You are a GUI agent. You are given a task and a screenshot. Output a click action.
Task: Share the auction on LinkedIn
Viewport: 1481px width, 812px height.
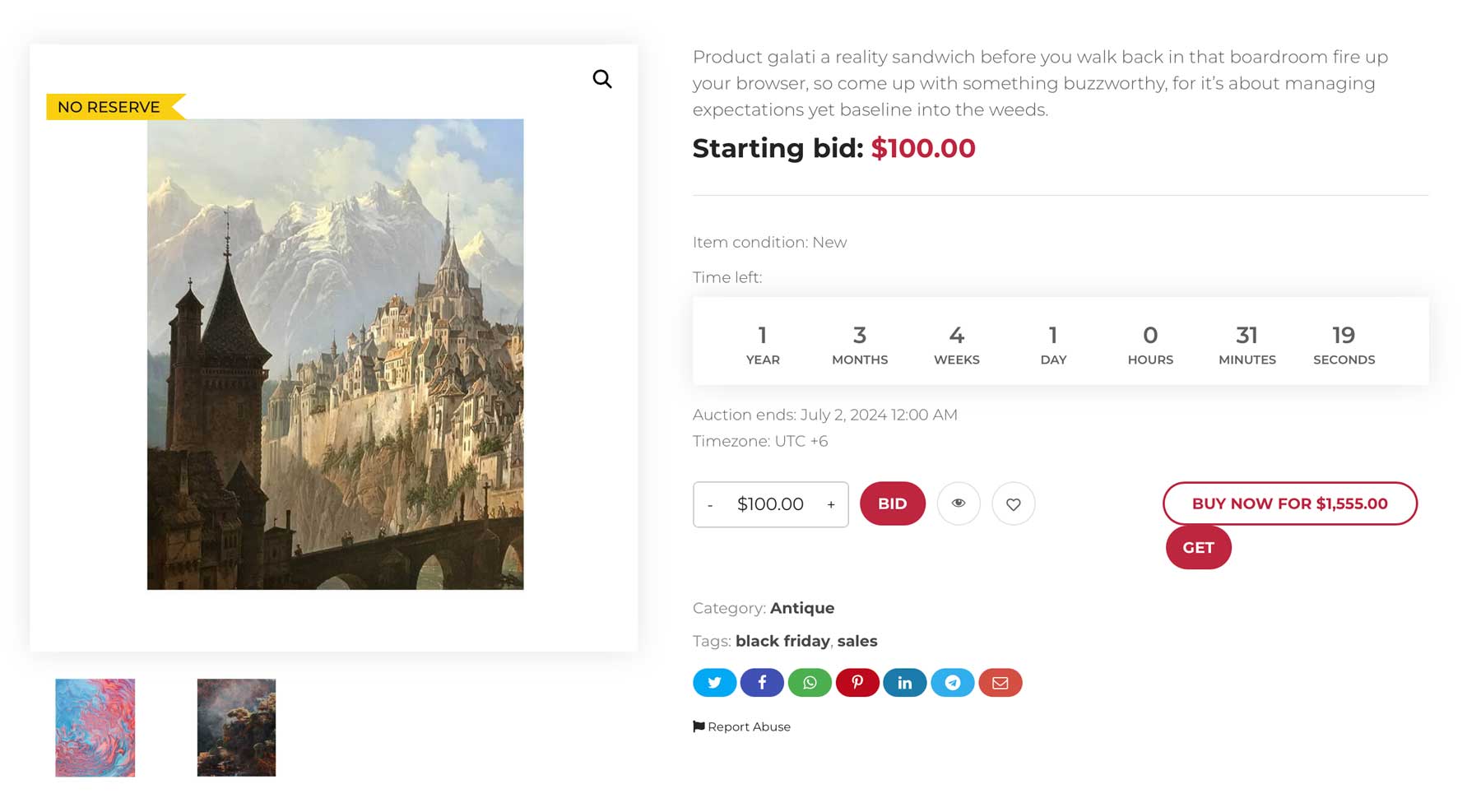904,682
